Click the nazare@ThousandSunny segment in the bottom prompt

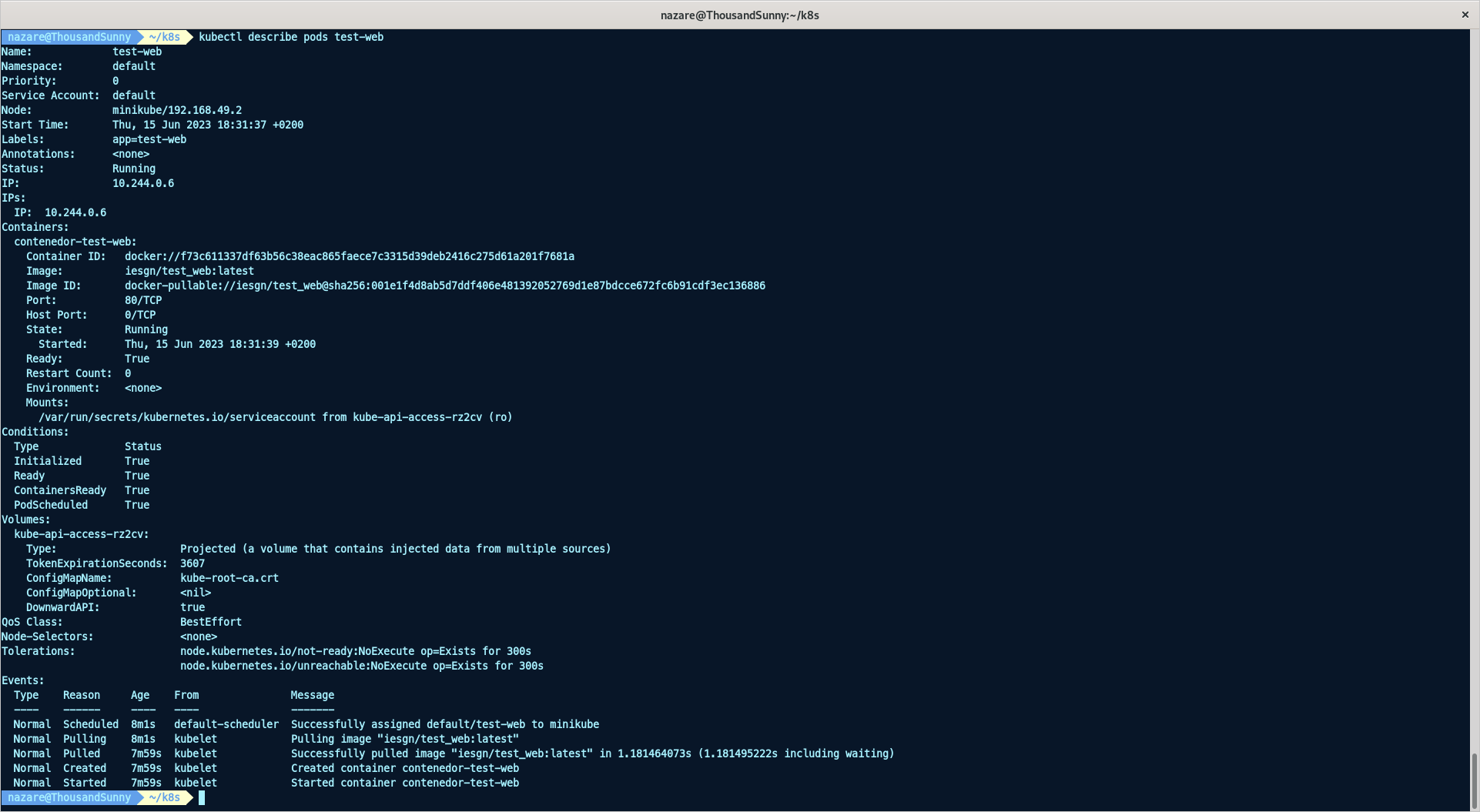pyautogui.click(x=69, y=797)
